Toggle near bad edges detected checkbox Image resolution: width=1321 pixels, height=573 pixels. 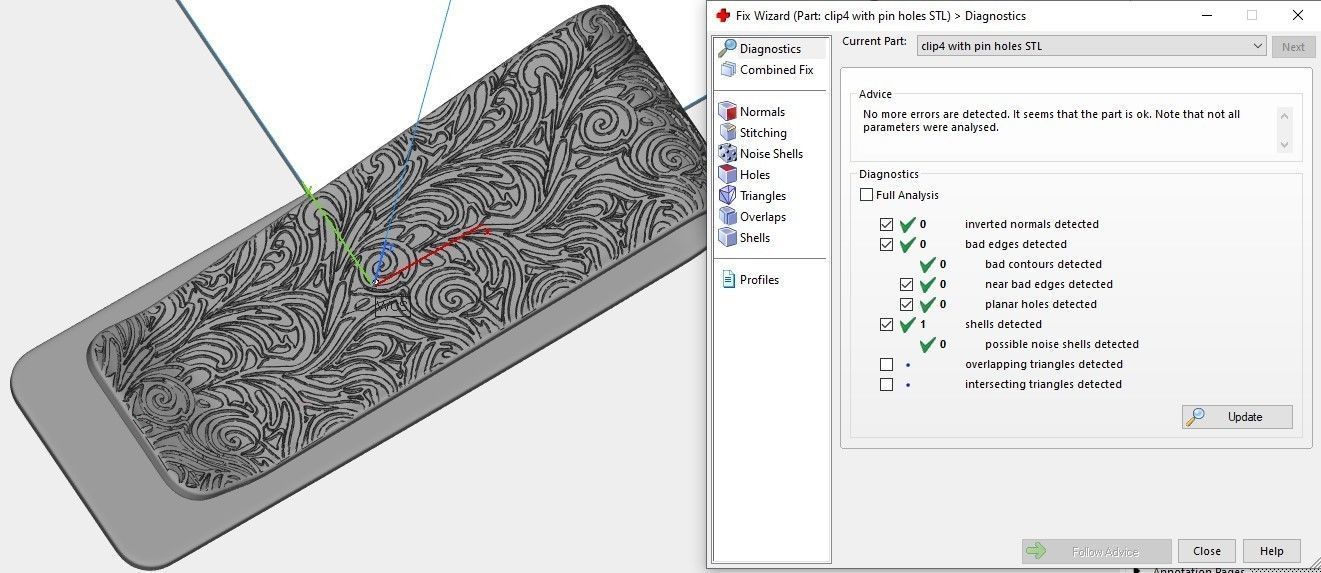906,284
